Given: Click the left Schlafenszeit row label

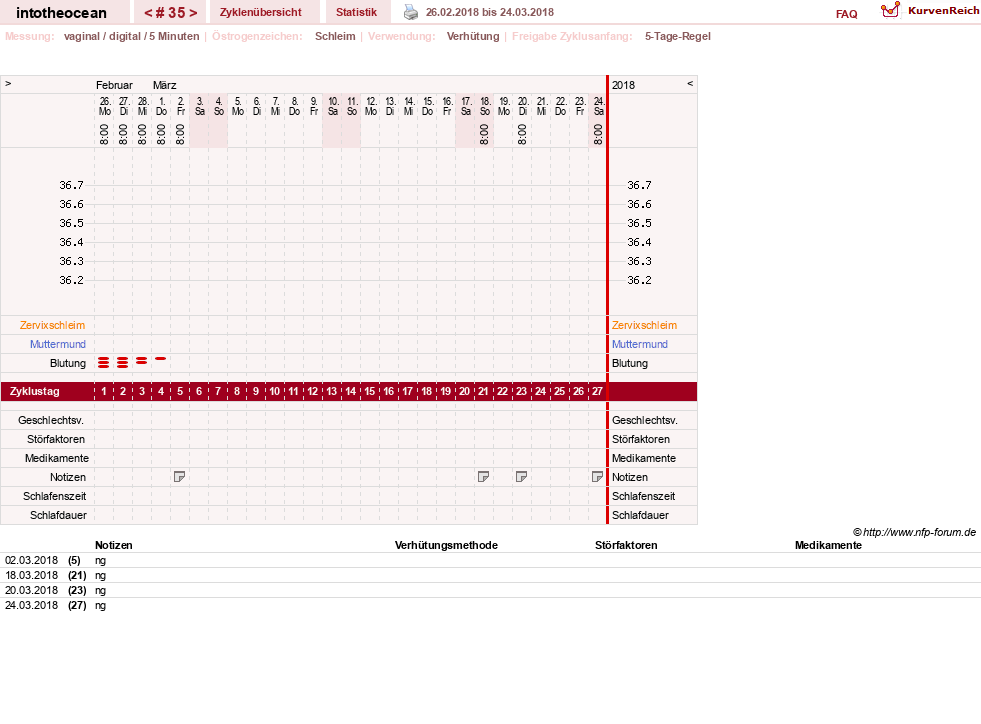Looking at the screenshot, I should point(54,496).
